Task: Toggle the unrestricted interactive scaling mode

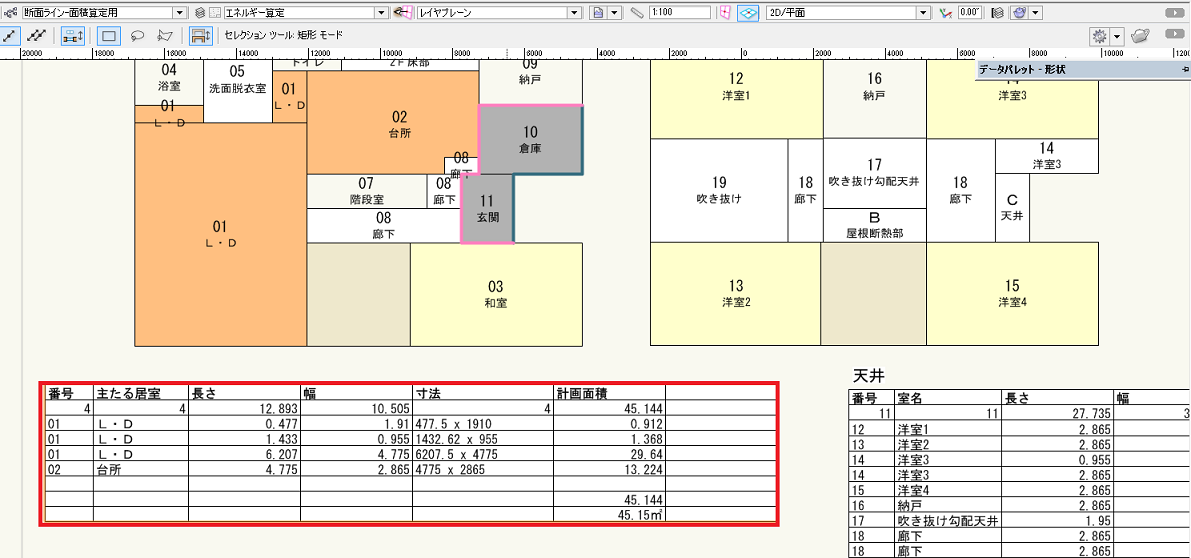Action: (36, 35)
